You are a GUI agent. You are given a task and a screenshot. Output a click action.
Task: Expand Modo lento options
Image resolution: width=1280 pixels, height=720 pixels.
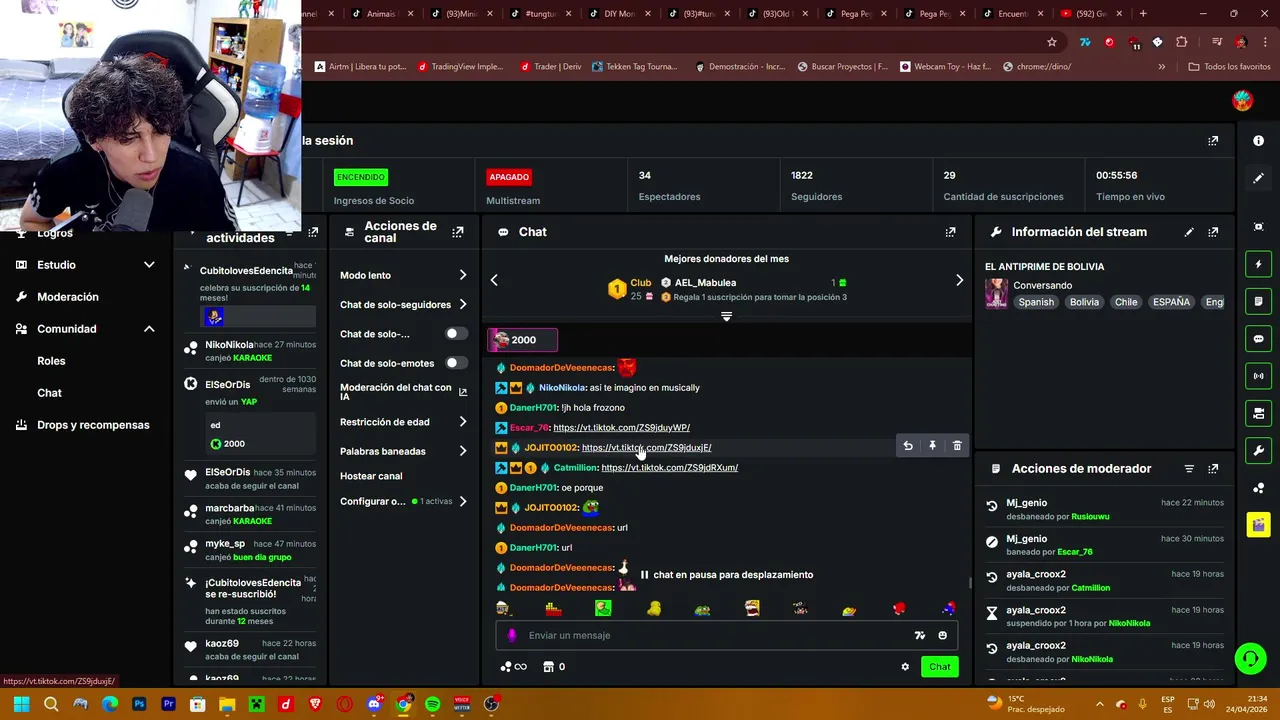[x=462, y=275]
